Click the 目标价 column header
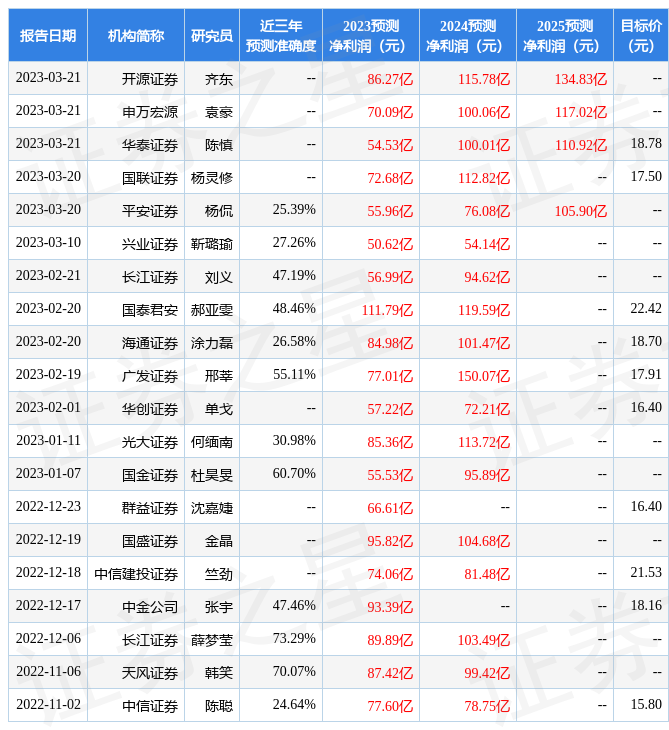Image resolution: width=669 pixels, height=730 pixels. 641,35
